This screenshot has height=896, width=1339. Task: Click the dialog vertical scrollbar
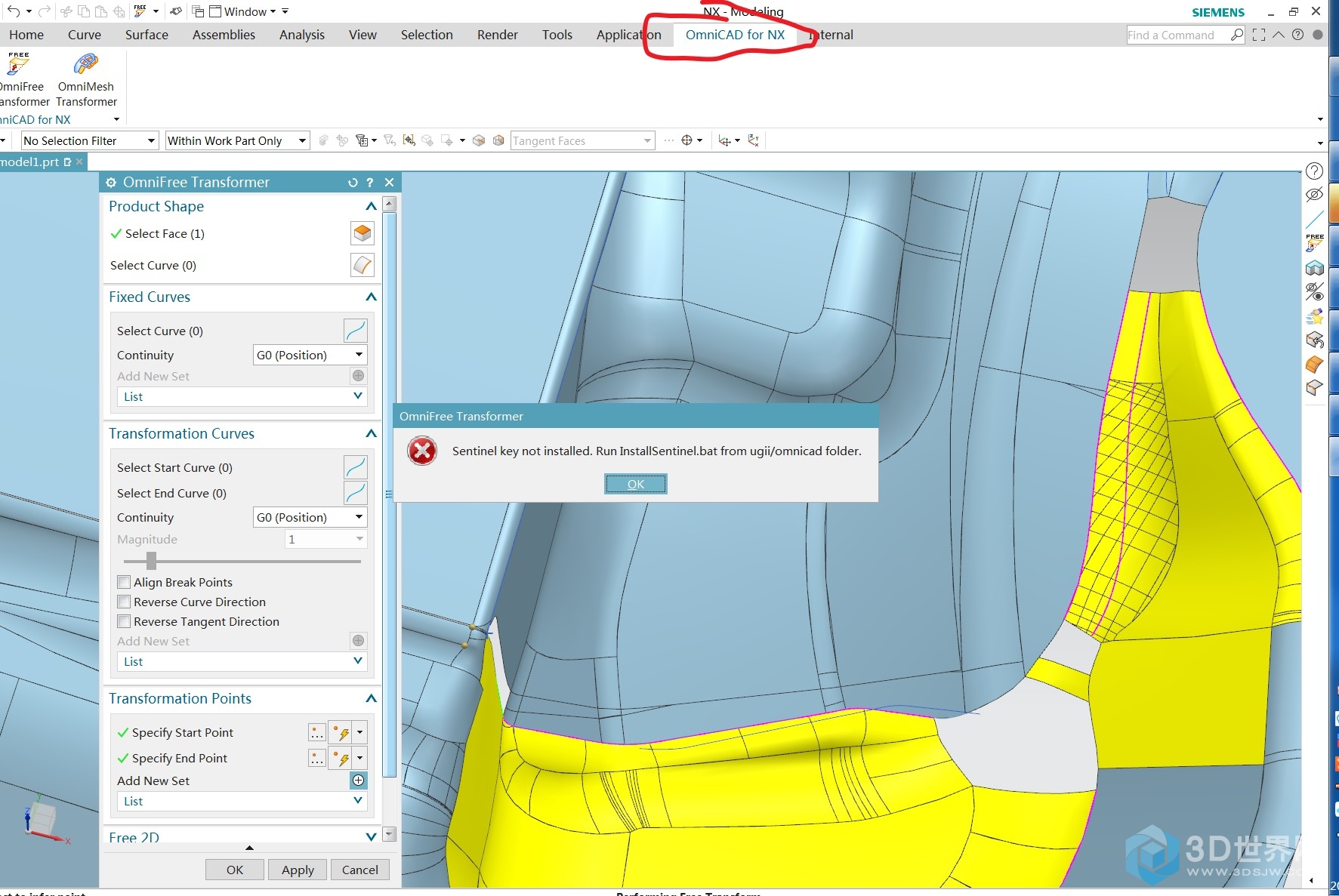point(390,494)
